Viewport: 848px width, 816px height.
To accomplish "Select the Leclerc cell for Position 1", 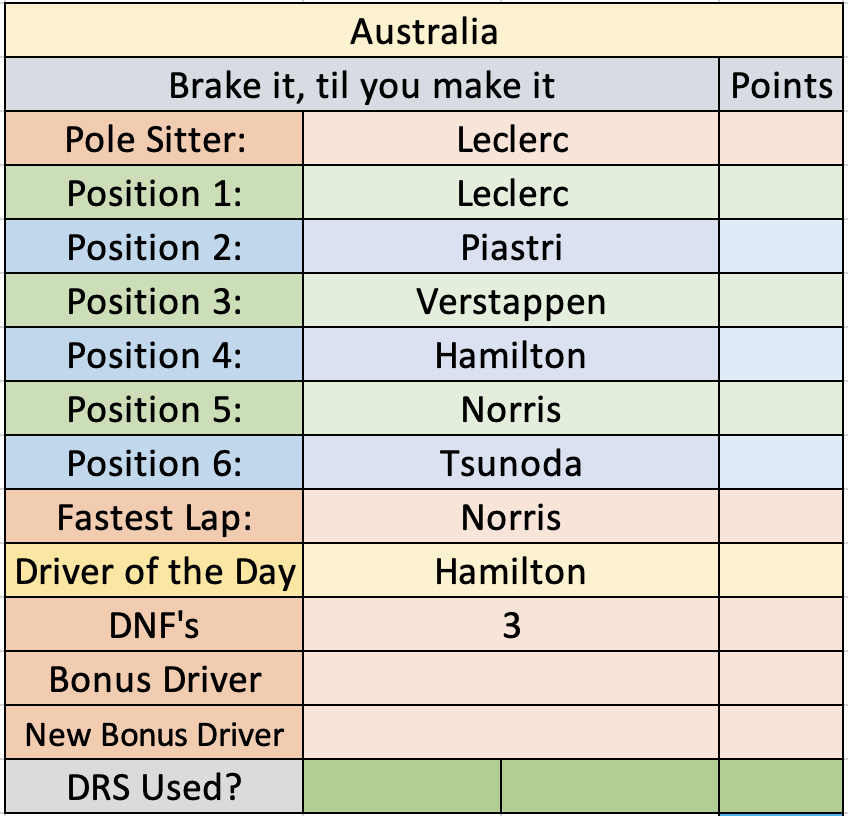I will point(511,193).
